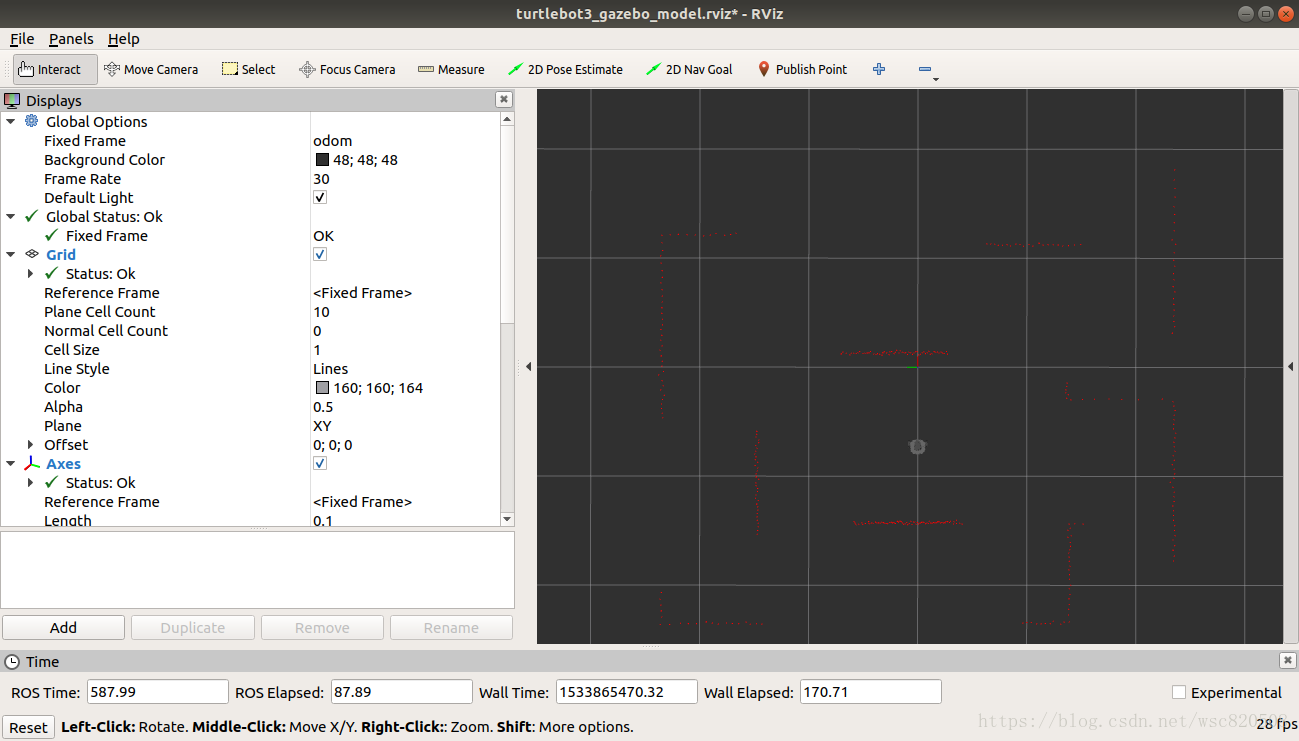This screenshot has height=741, width=1299.
Task: Select the 2D Pose Estimate tool
Action: pos(565,69)
